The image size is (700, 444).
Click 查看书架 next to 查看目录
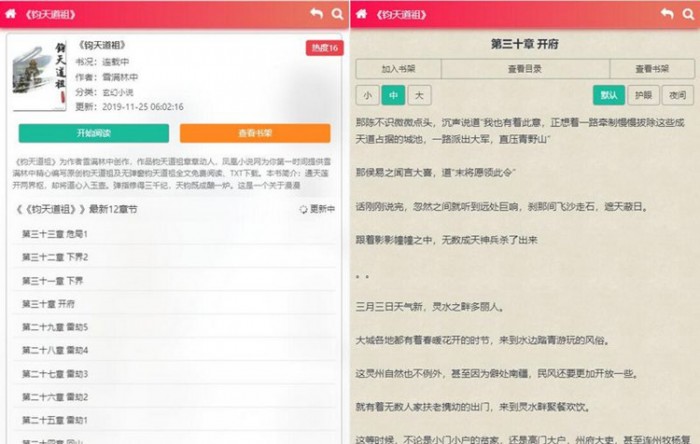point(652,69)
